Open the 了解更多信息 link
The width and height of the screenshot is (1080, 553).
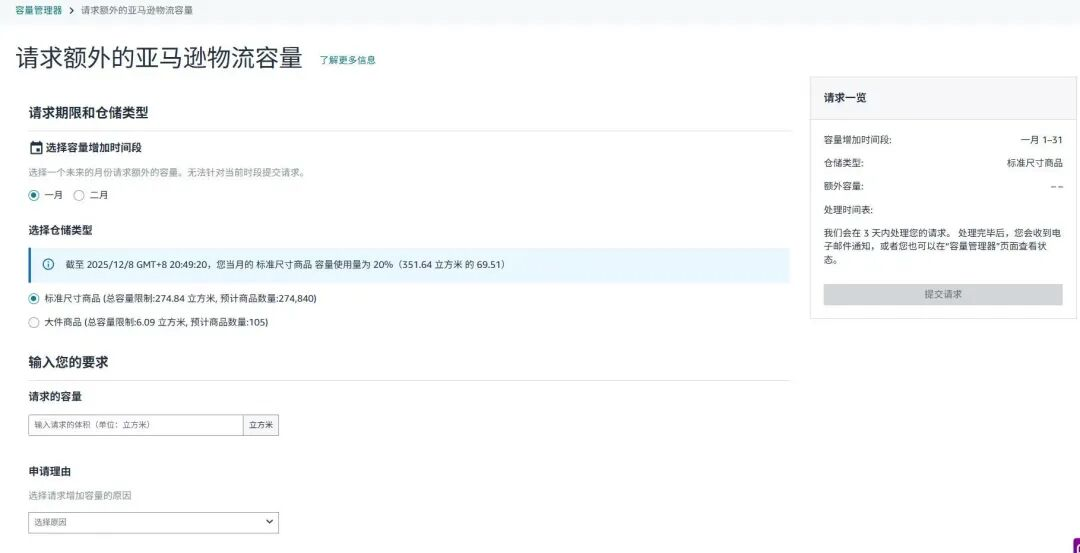tap(347, 60)
